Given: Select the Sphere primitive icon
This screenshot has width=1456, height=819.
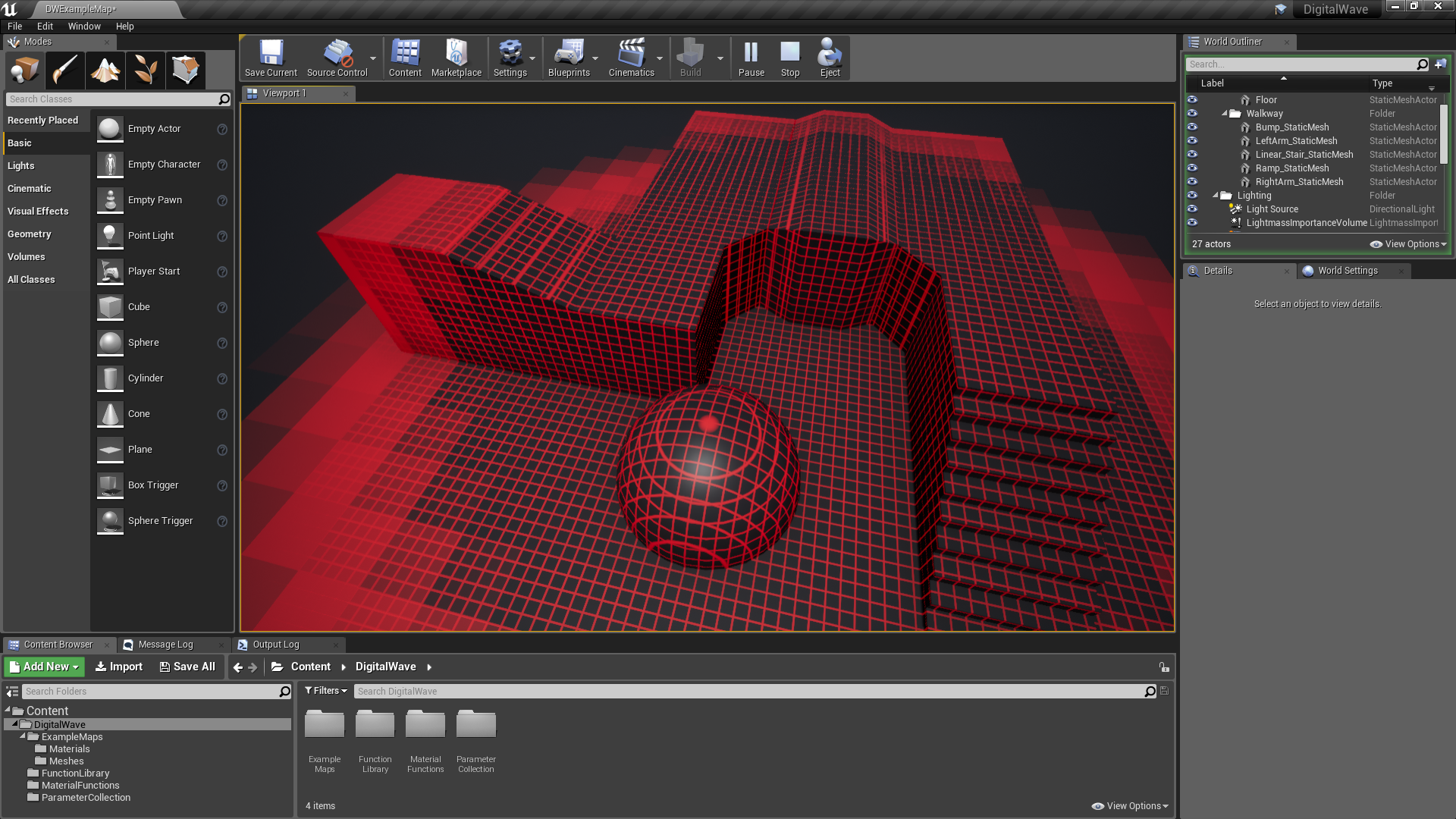Looking at the screenshot, I should (x=110, y=343).
